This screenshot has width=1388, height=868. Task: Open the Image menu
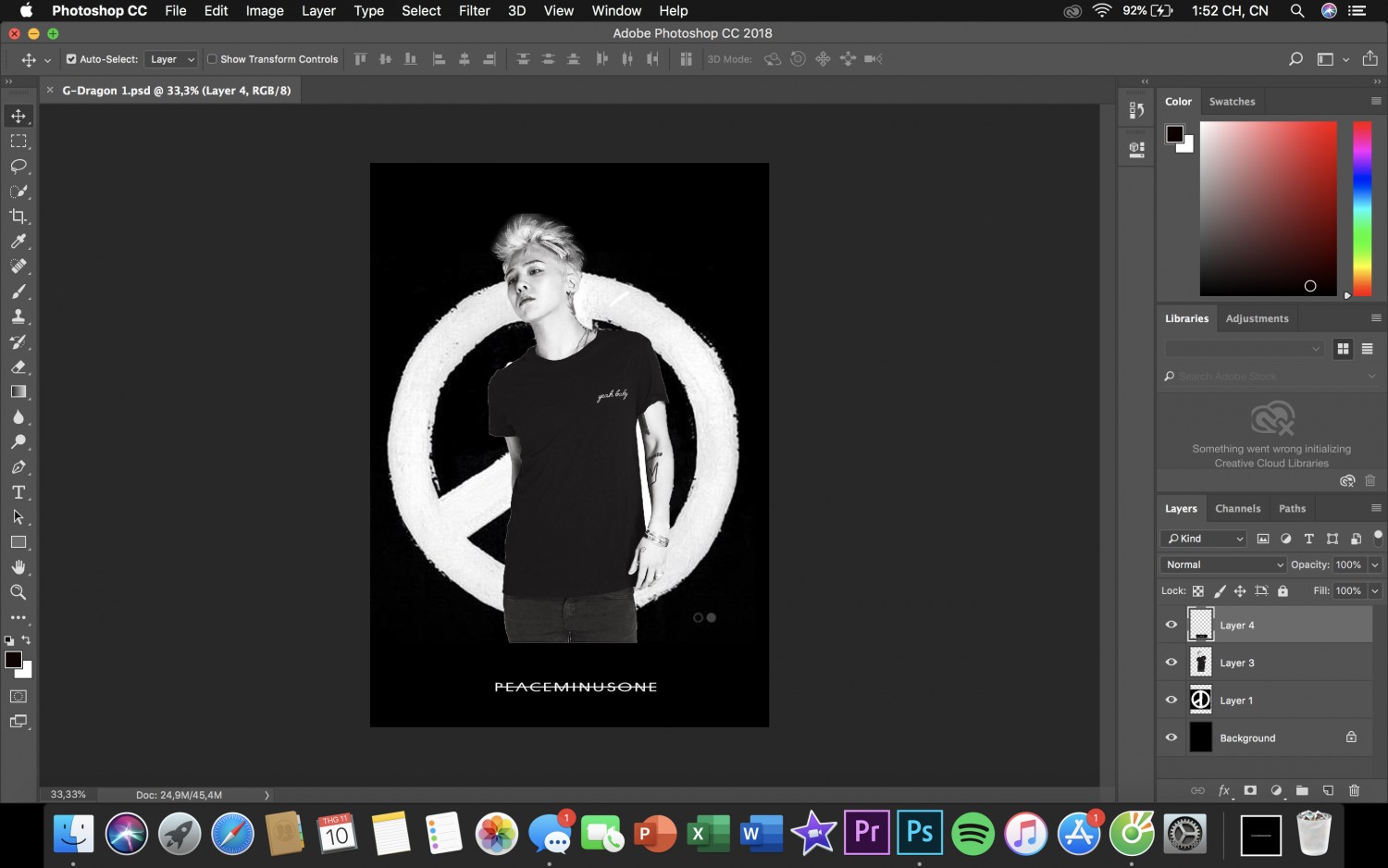[265, 11]
